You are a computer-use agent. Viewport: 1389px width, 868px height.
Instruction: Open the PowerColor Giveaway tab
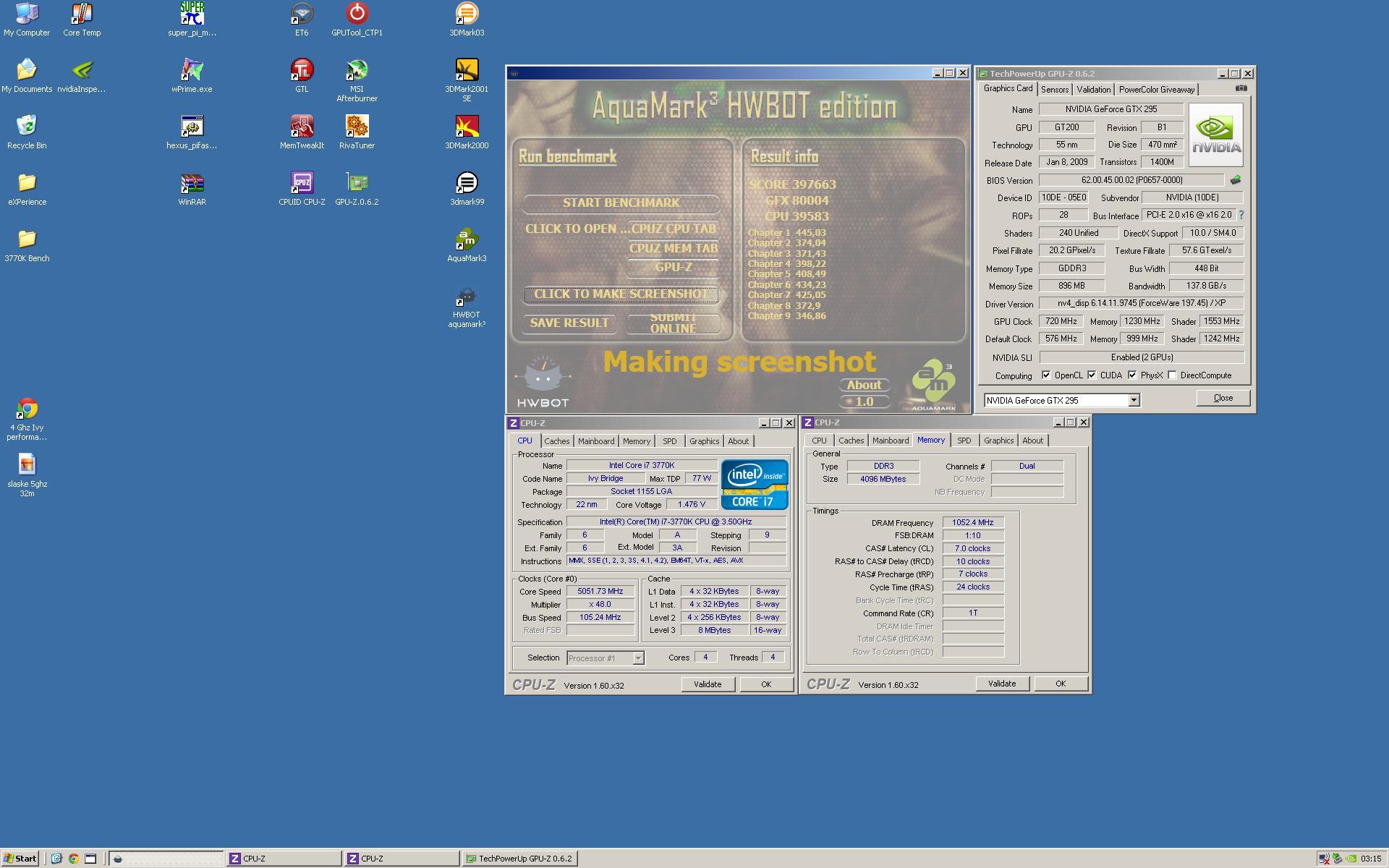tap(1157, 90)
